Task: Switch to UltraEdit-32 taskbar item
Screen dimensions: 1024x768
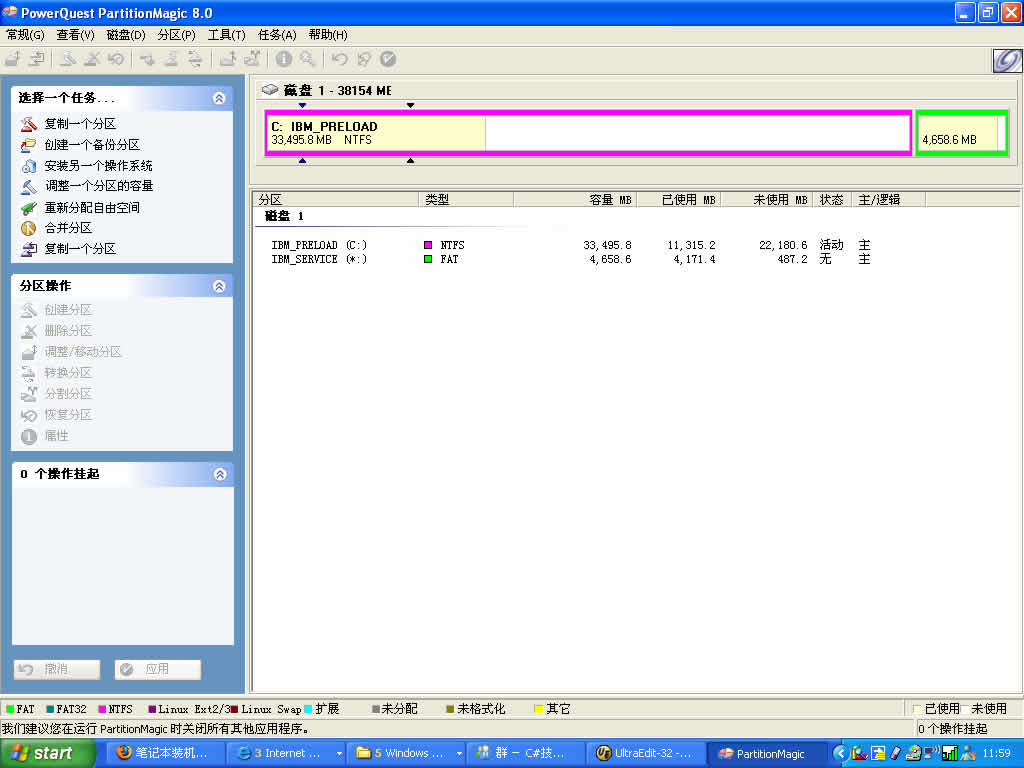Action: pyautogui.click(x=645, y=754)
